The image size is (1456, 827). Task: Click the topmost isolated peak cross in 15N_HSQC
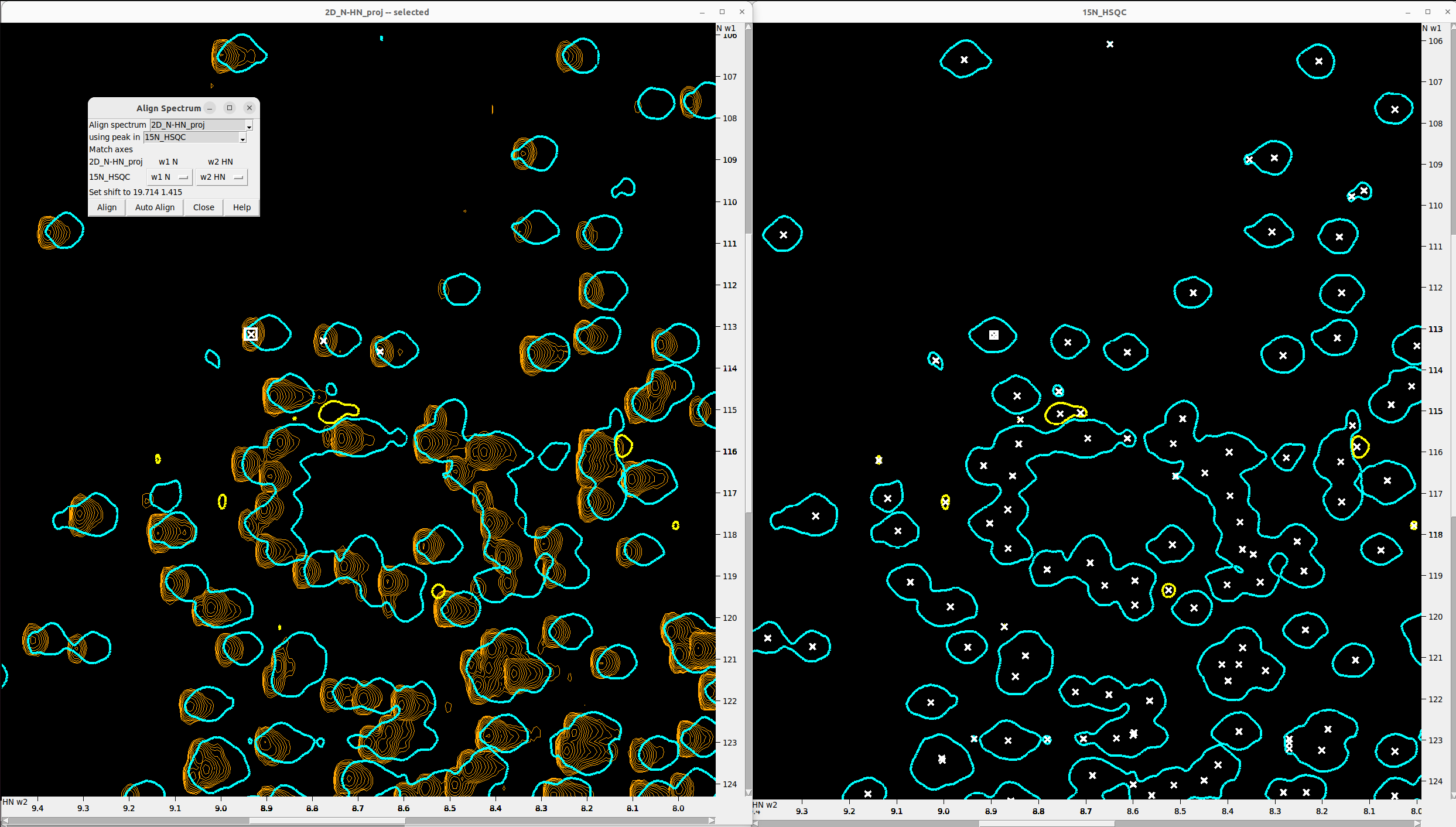(x=1110, y=44)
